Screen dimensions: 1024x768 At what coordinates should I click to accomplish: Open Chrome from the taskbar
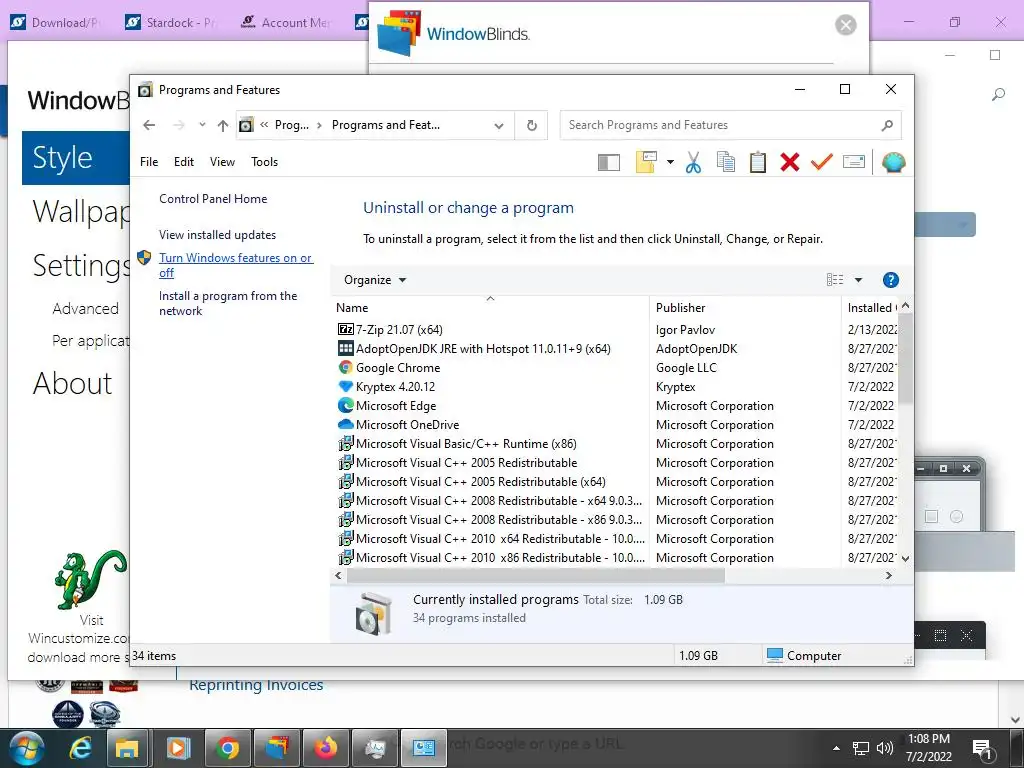pos(227,748)
